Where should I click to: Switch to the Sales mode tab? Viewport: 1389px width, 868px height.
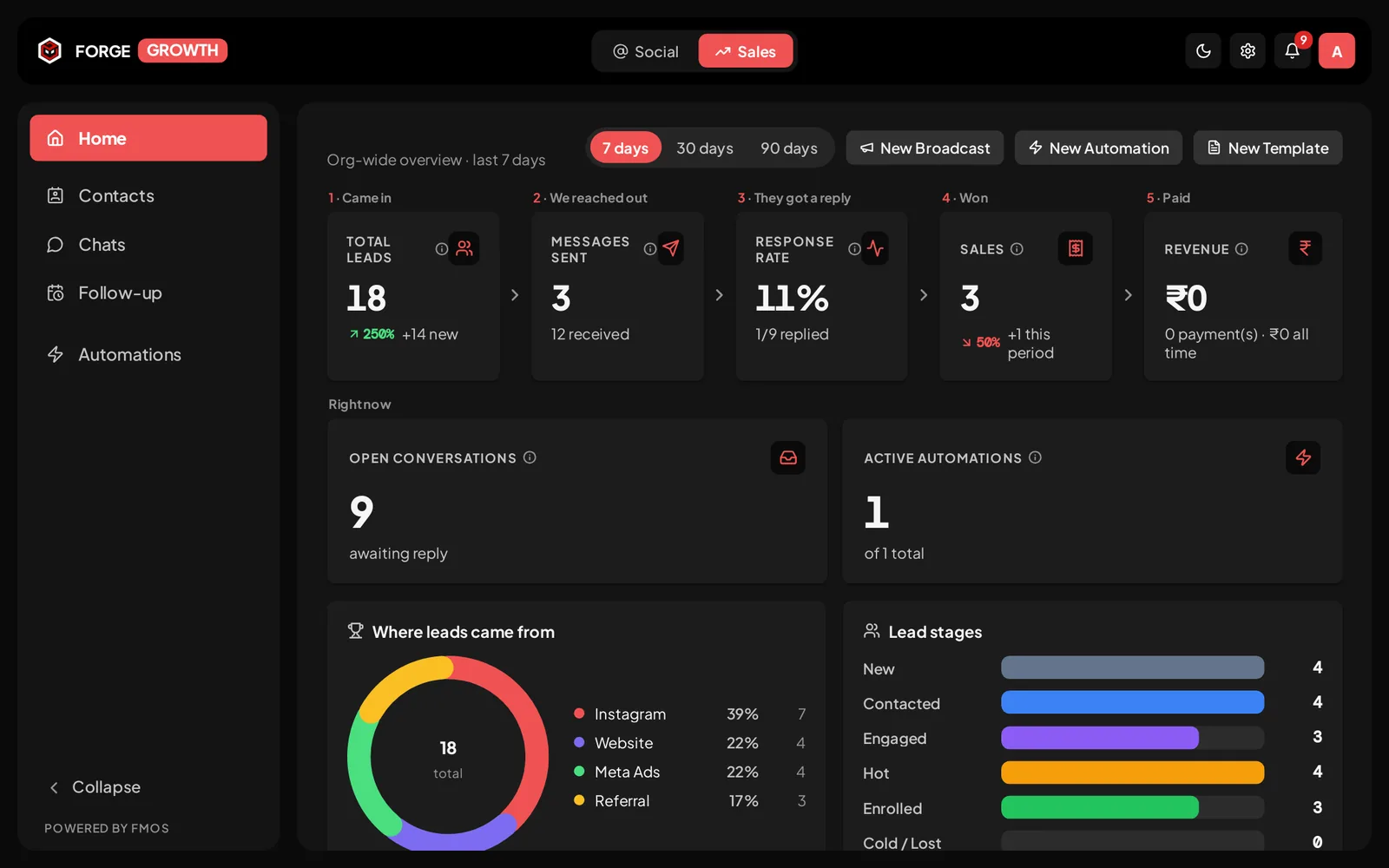coord(746,51)
